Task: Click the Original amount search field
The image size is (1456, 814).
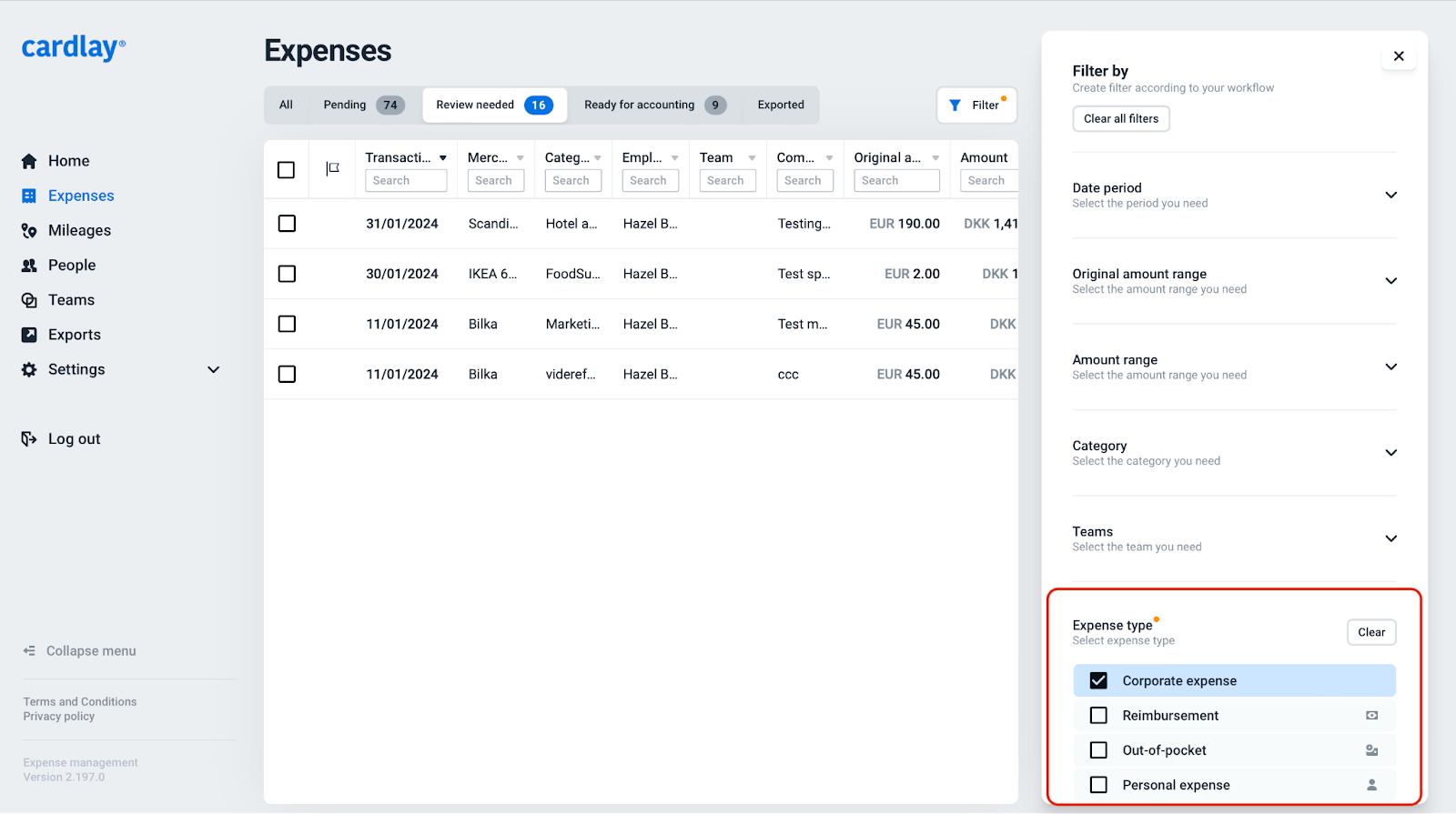Action: tap(896, 181)
